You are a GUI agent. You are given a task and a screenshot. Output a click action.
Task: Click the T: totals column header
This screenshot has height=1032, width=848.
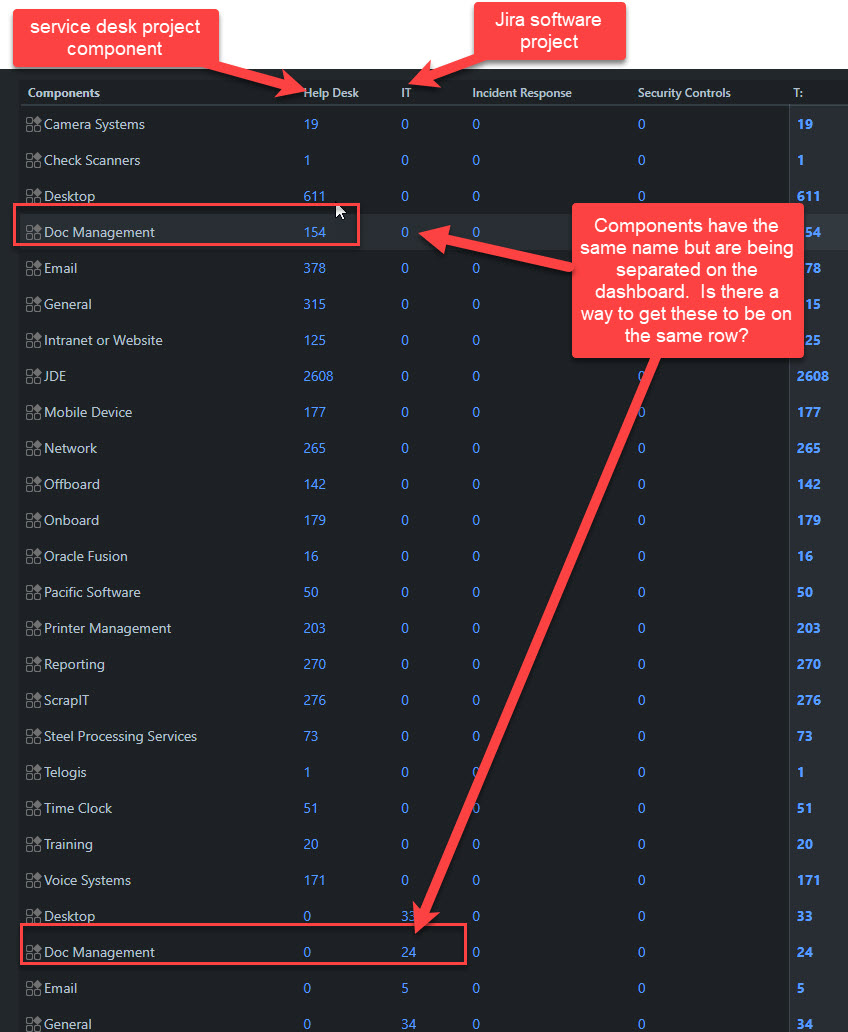pos(798,93)
